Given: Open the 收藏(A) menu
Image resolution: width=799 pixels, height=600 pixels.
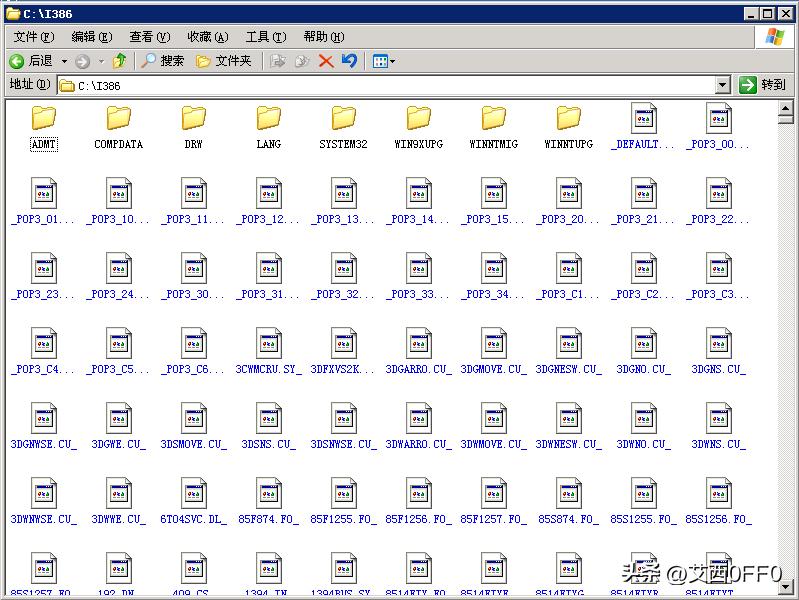Looking at the screenshot, I should (208, 37).
